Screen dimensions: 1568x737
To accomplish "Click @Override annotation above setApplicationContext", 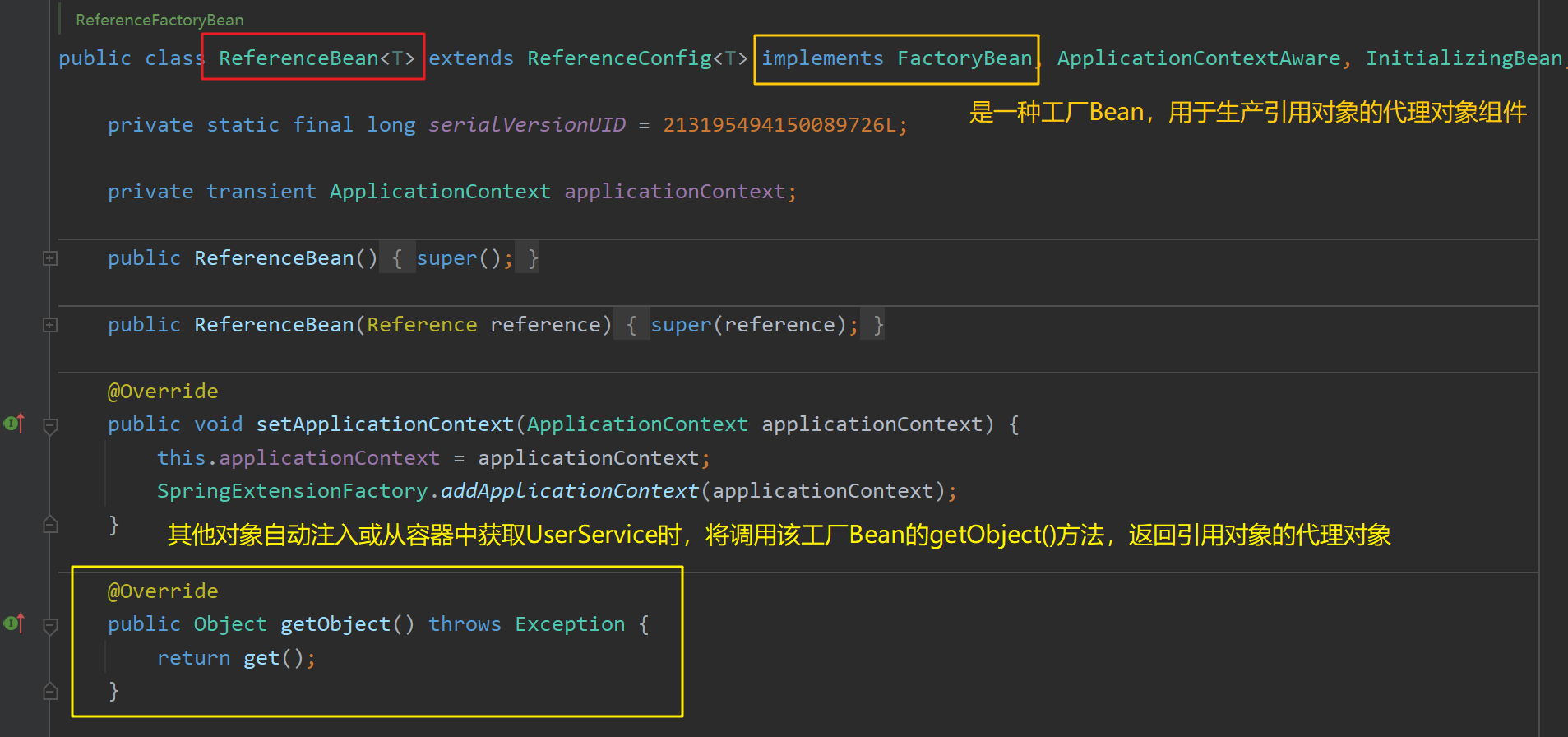I will coord(163,392).
